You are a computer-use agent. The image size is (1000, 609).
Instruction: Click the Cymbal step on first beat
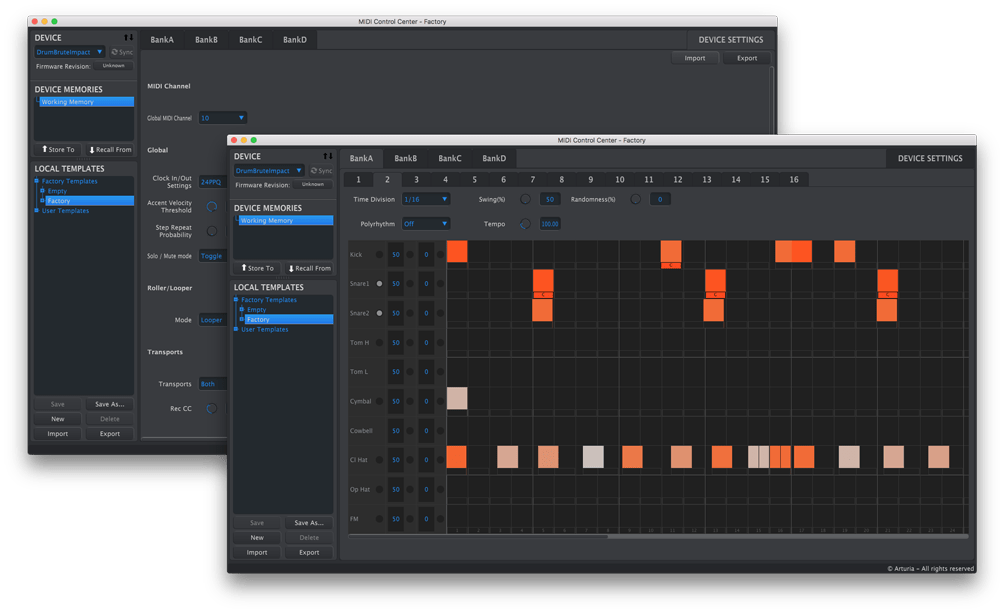pos(457,398)
